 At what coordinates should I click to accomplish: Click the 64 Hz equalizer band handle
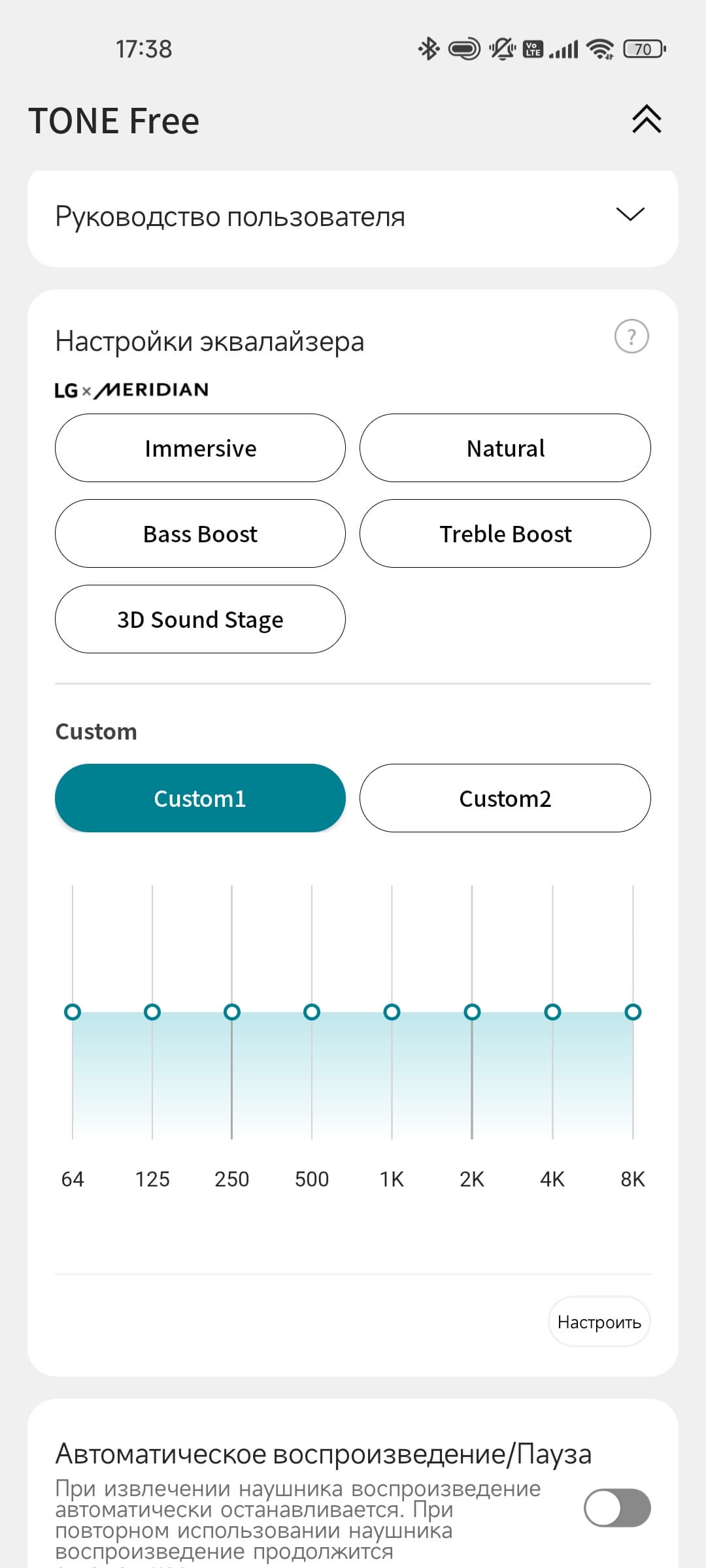tap(73, 1012)
